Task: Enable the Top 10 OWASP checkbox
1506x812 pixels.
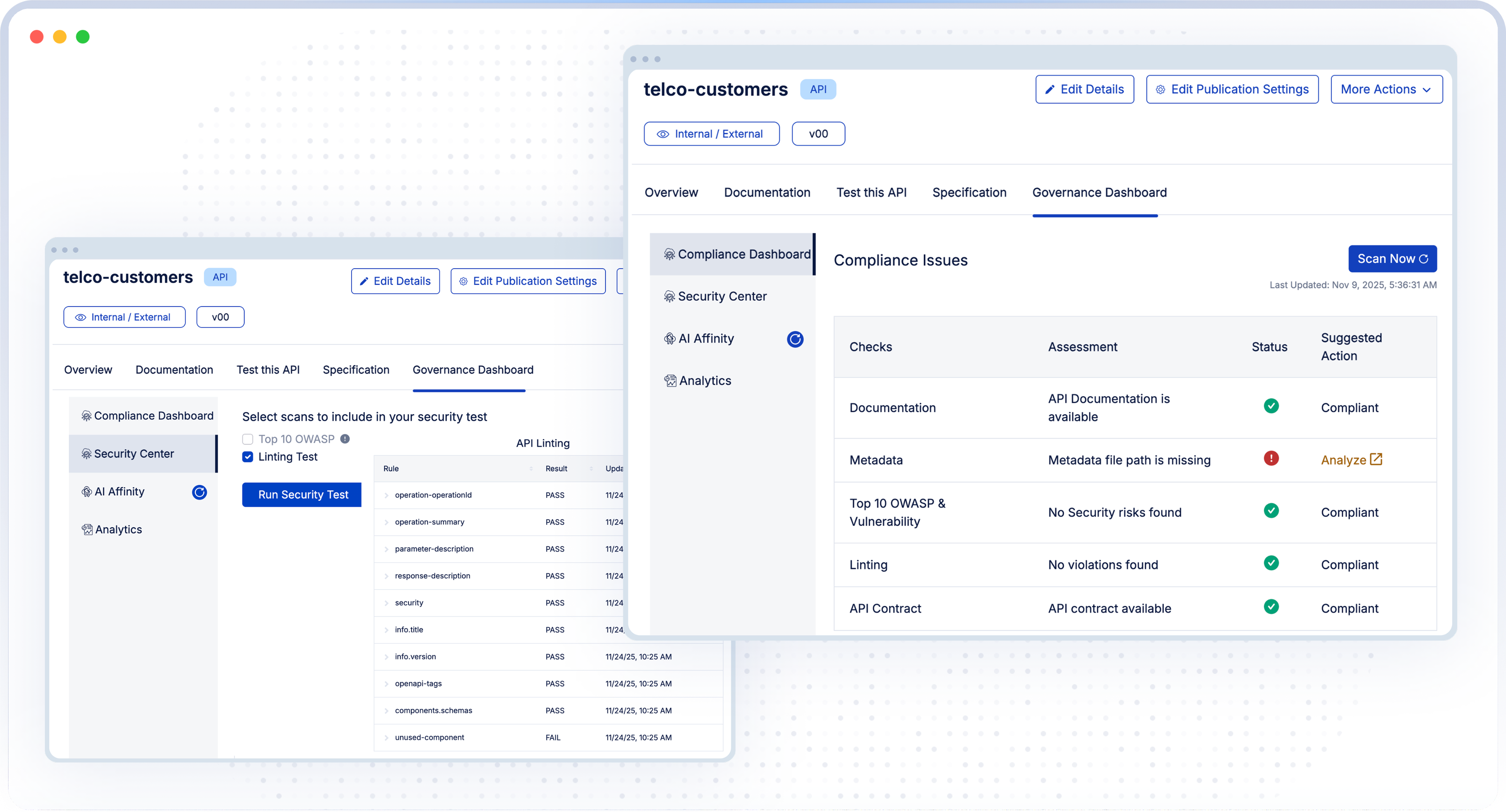Action: point(248,439)
